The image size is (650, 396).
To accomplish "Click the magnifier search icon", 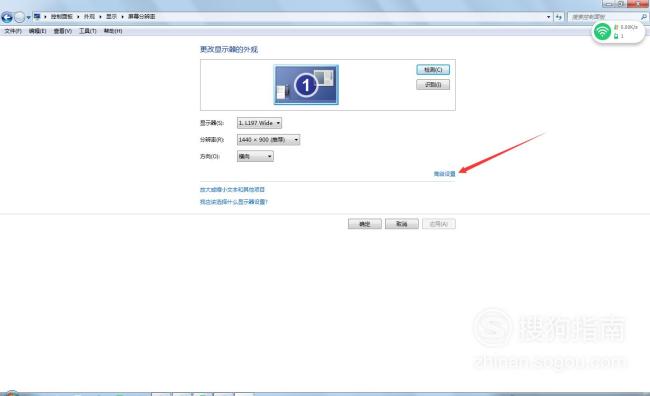I will pos(643,17).
